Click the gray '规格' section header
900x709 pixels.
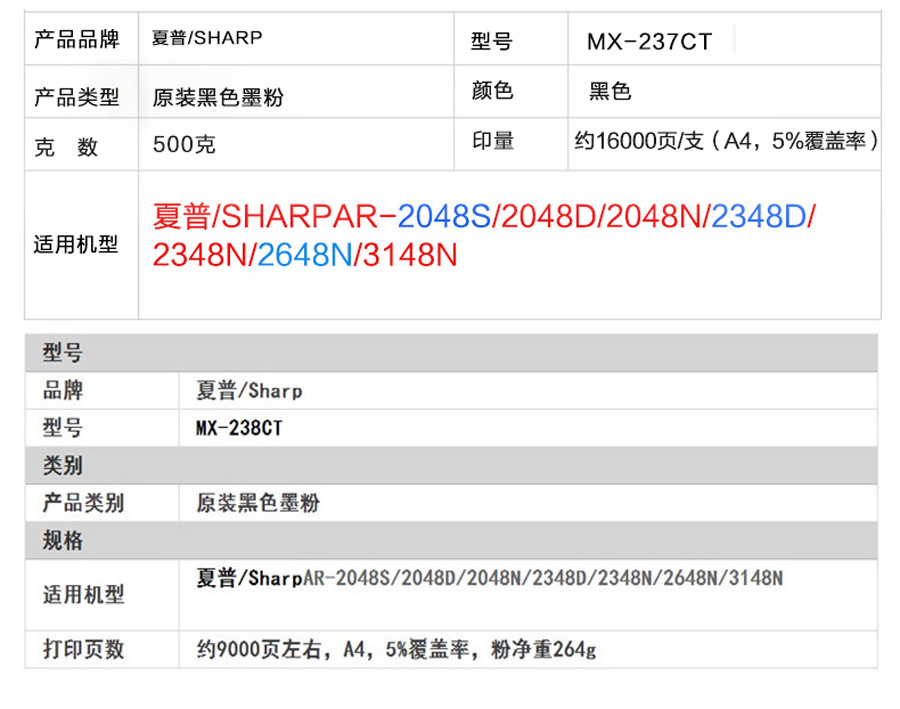[451, 540]
